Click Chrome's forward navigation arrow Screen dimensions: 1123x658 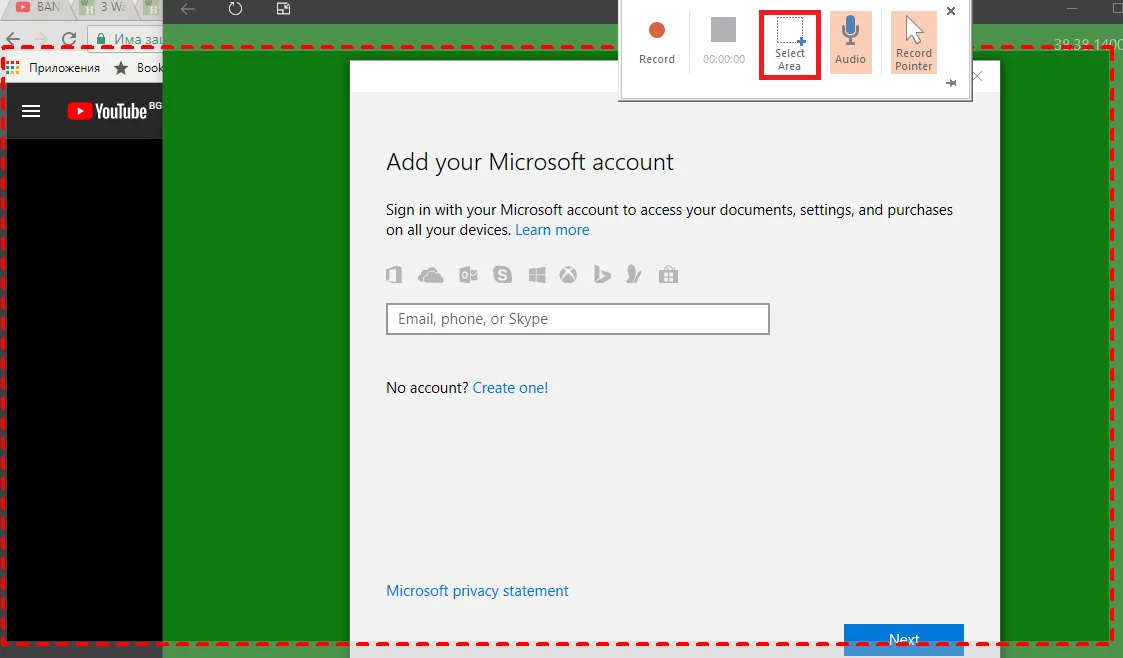41,39
